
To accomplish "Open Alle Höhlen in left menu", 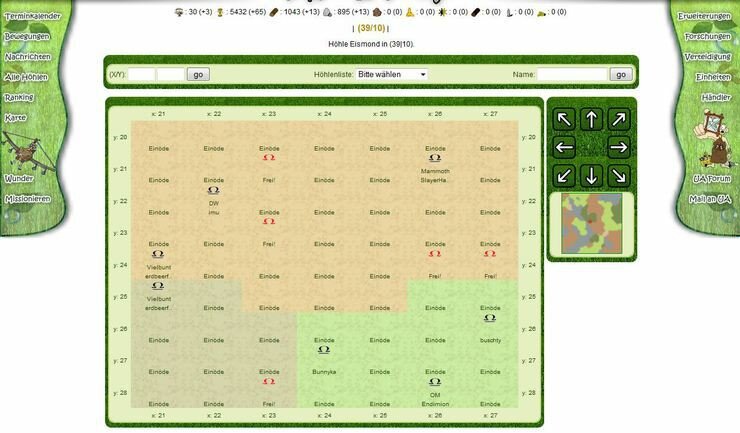I will click(x=26, y=77).
